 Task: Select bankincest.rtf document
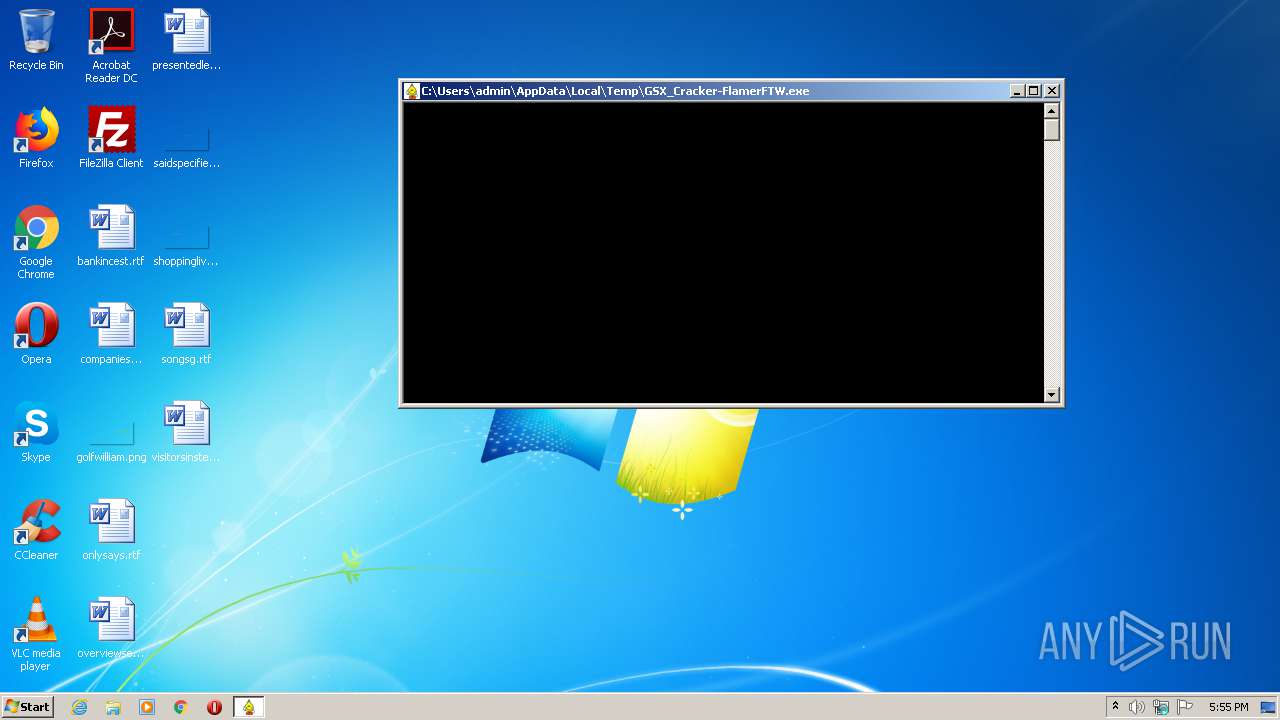point(111,236)
